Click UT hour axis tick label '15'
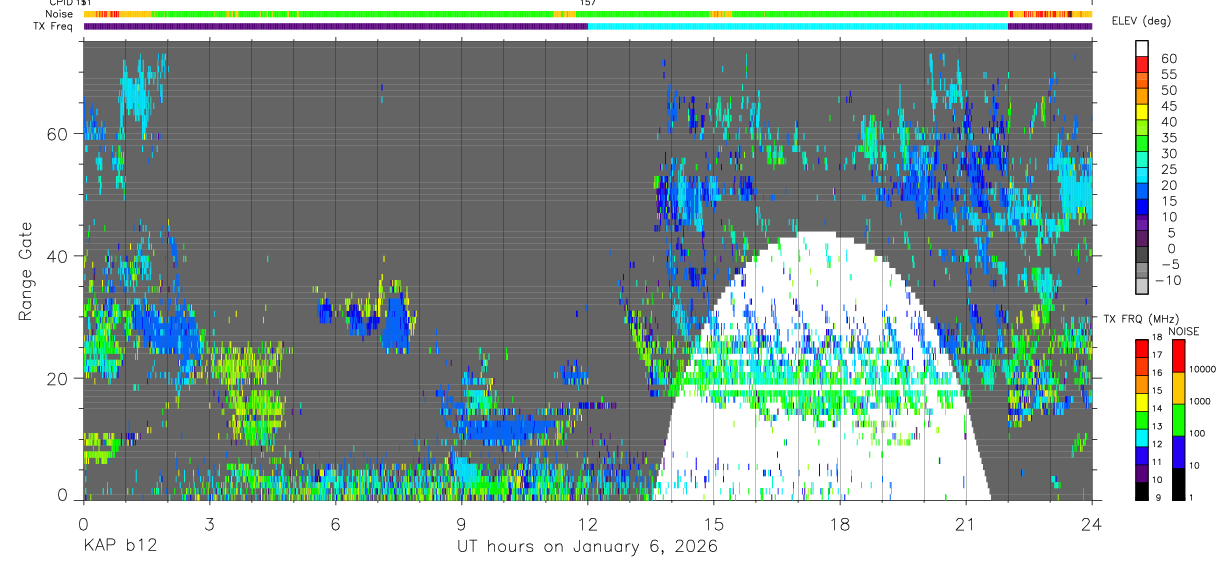1228x567 pixels. pyautogui.click(x=713, y=523)
